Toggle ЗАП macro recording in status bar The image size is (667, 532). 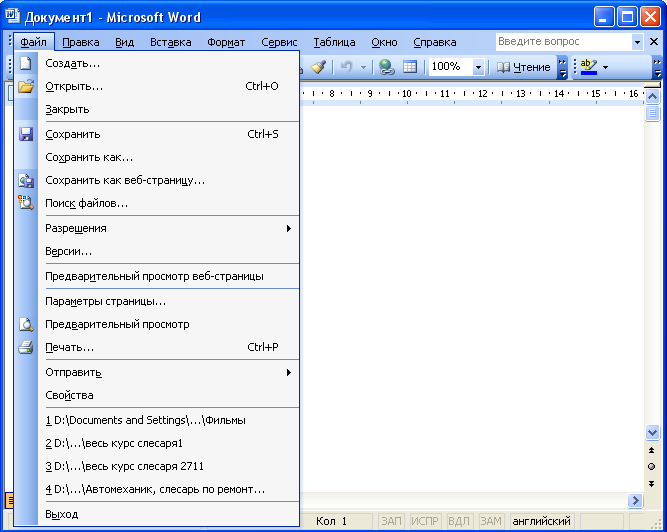(391, 521)
